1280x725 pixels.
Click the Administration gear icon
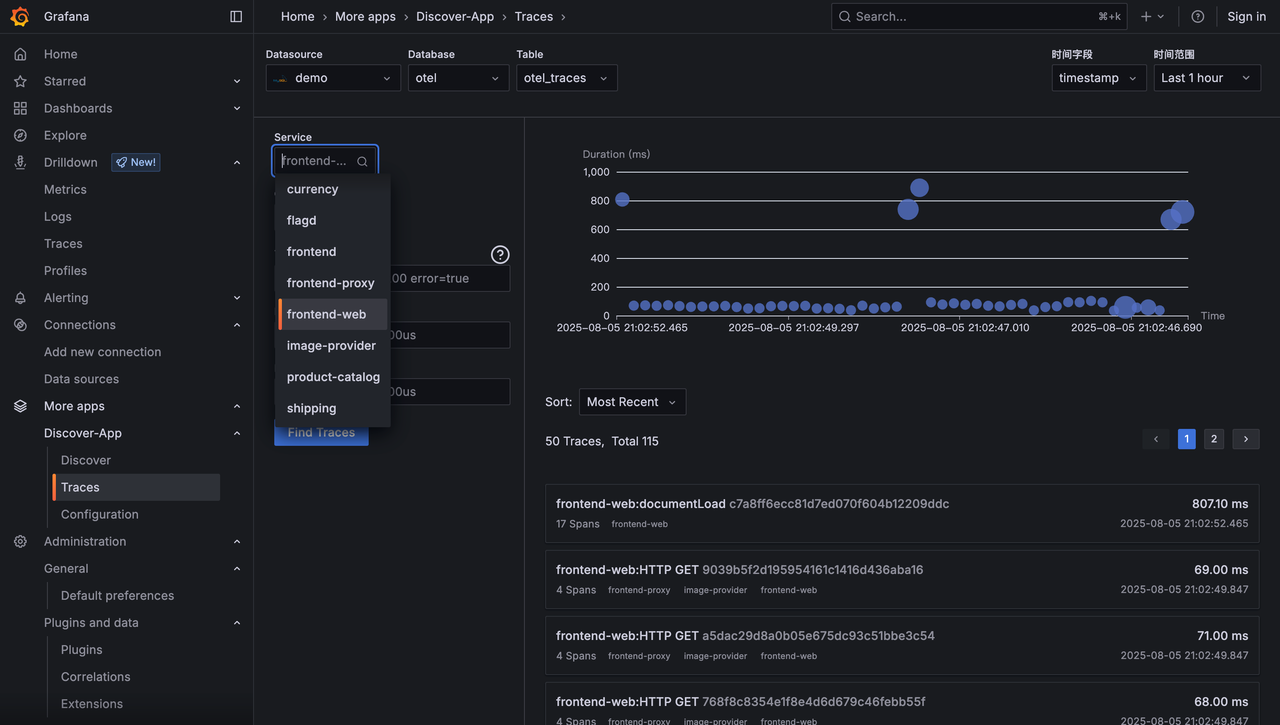click(20, 541)
